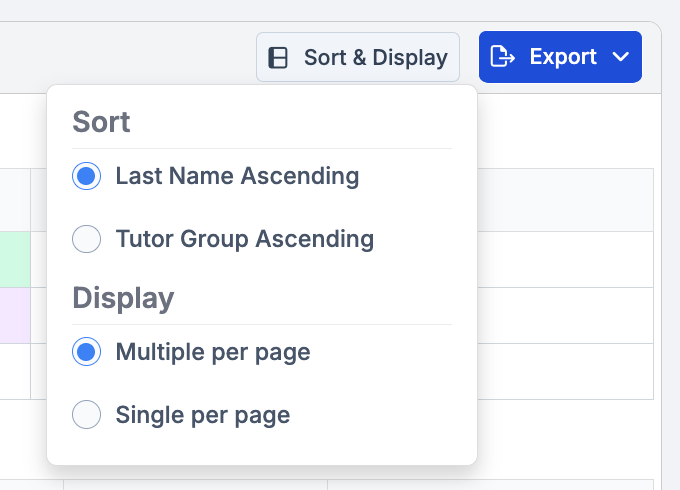
Task: Select Tutor Group Ascending sort option
Action: pyautogui.click(x=87, y=239)
